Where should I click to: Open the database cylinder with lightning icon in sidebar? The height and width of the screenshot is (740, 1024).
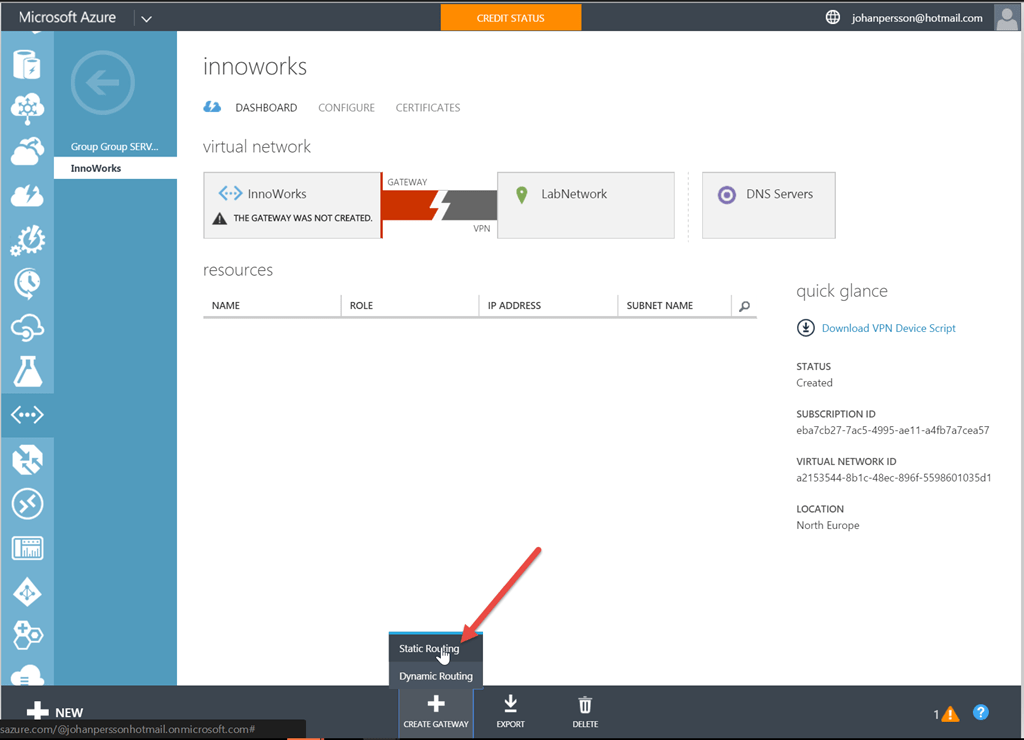[27, 65]
